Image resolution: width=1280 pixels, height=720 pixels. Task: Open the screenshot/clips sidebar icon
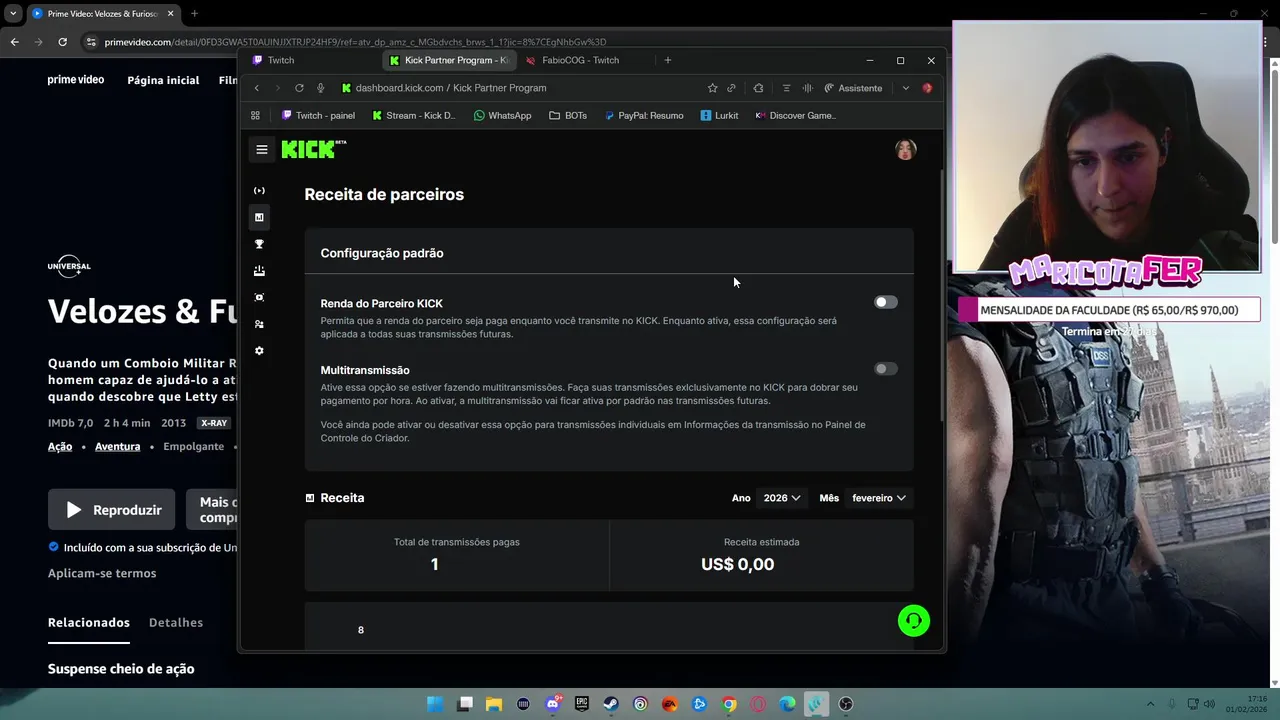259,297
